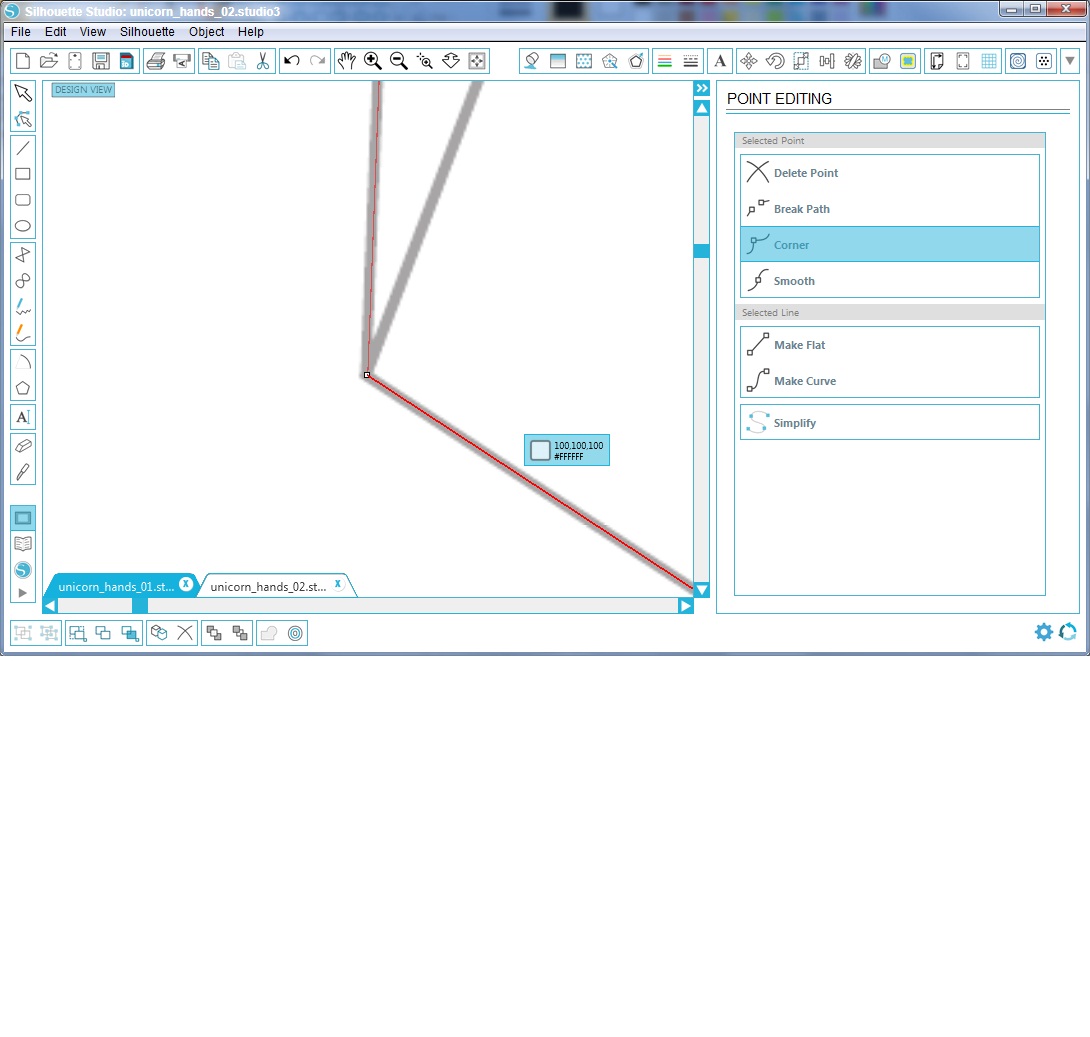Image resolution: width=1090 pixels, height=1037 pixels.
Task: Create a new document
Action: click(x=23, y=61)
